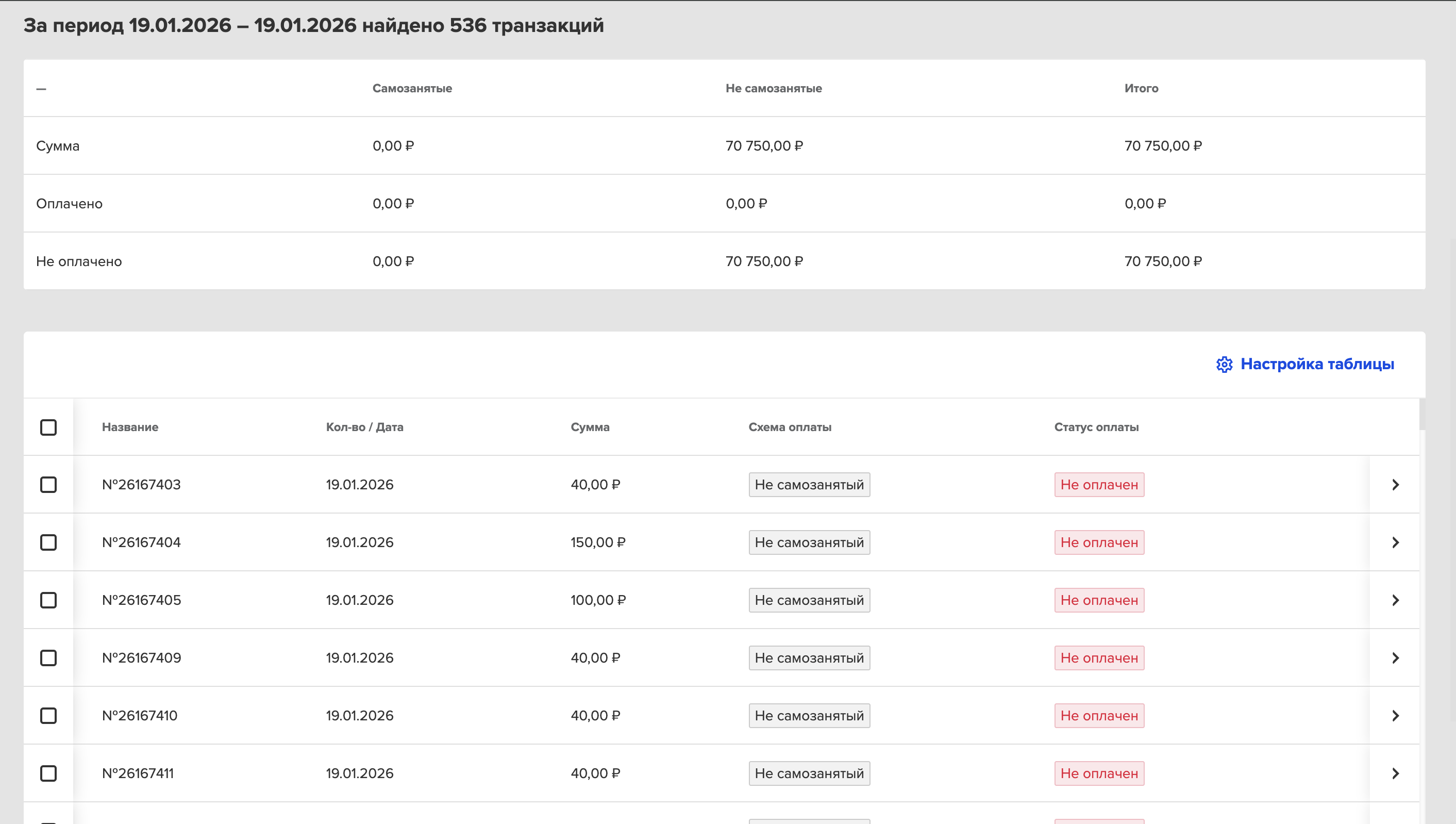
Task: Click the page heading showing 536 транзакций
Action: coord(313,25)
